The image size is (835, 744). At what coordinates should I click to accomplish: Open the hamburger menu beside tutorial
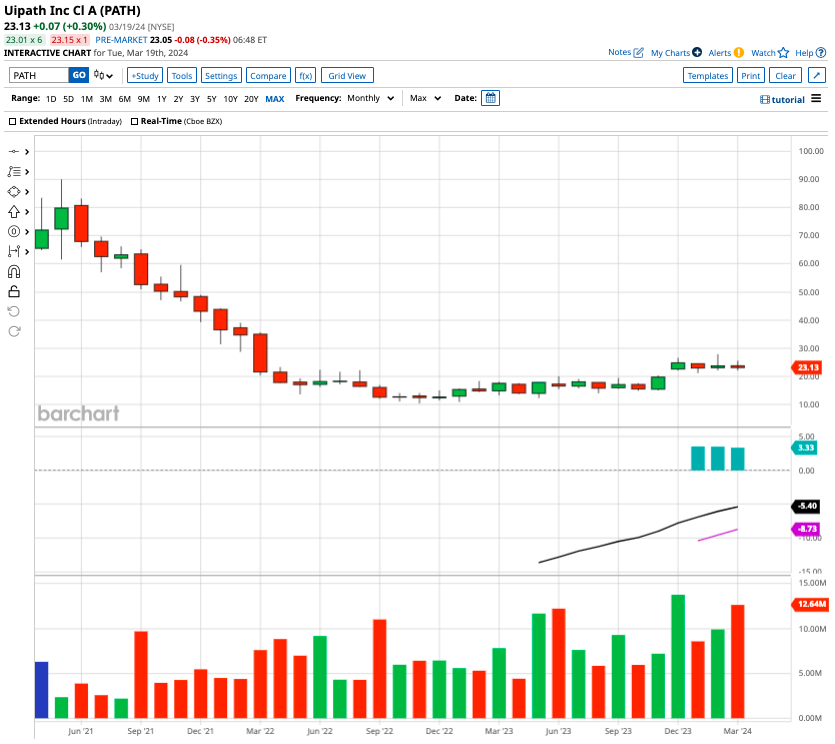[x=816, y=99]
